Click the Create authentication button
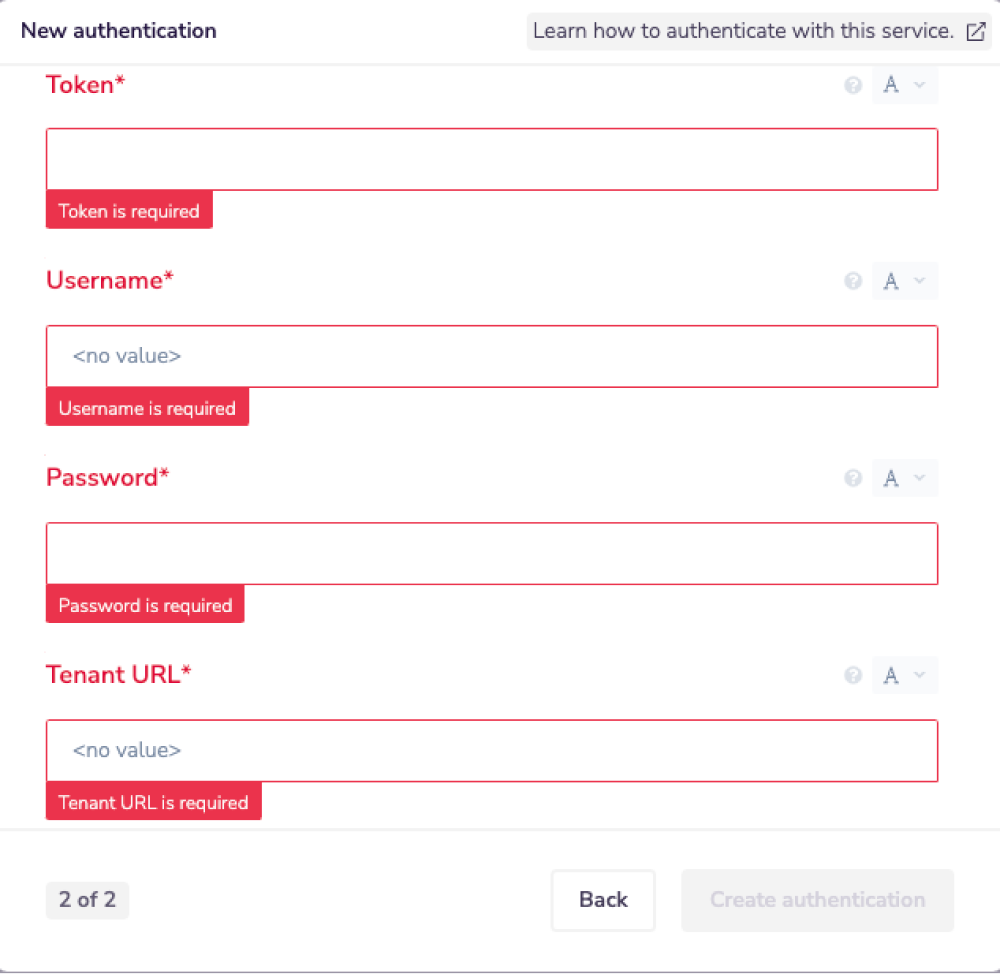 pos(817,900)
